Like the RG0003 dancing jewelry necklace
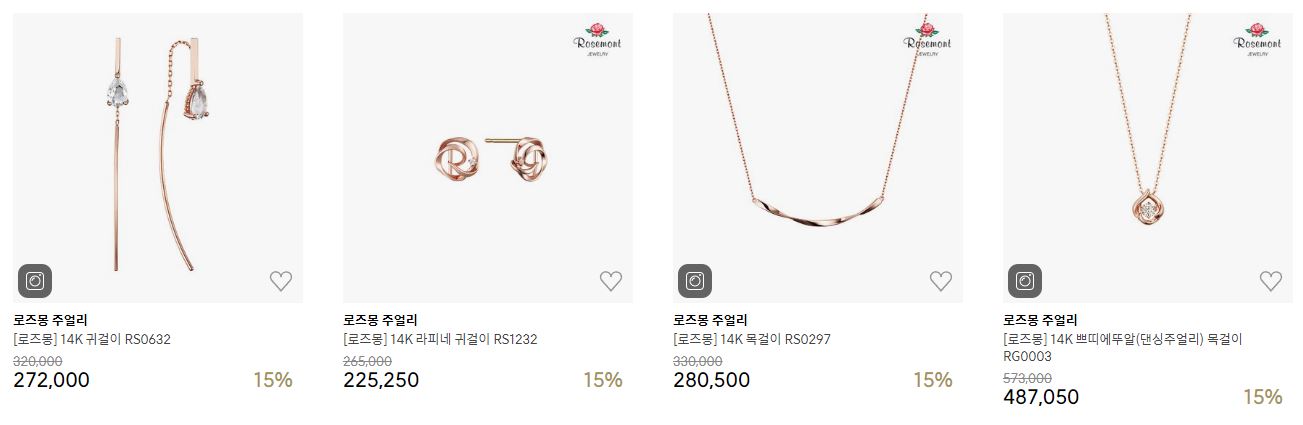Screen dimensions: 1303x425 click(1271, 281)
